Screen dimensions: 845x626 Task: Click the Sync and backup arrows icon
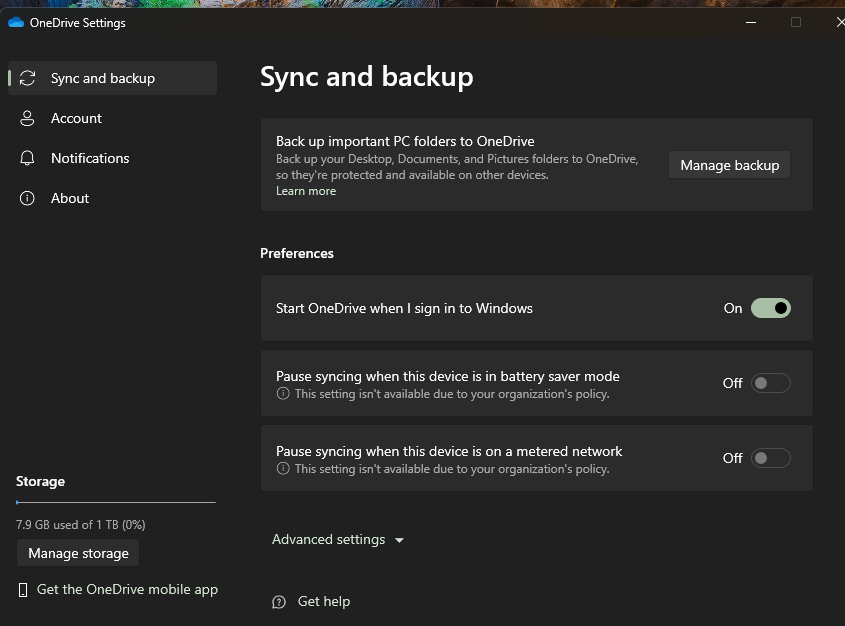[28, 78]
